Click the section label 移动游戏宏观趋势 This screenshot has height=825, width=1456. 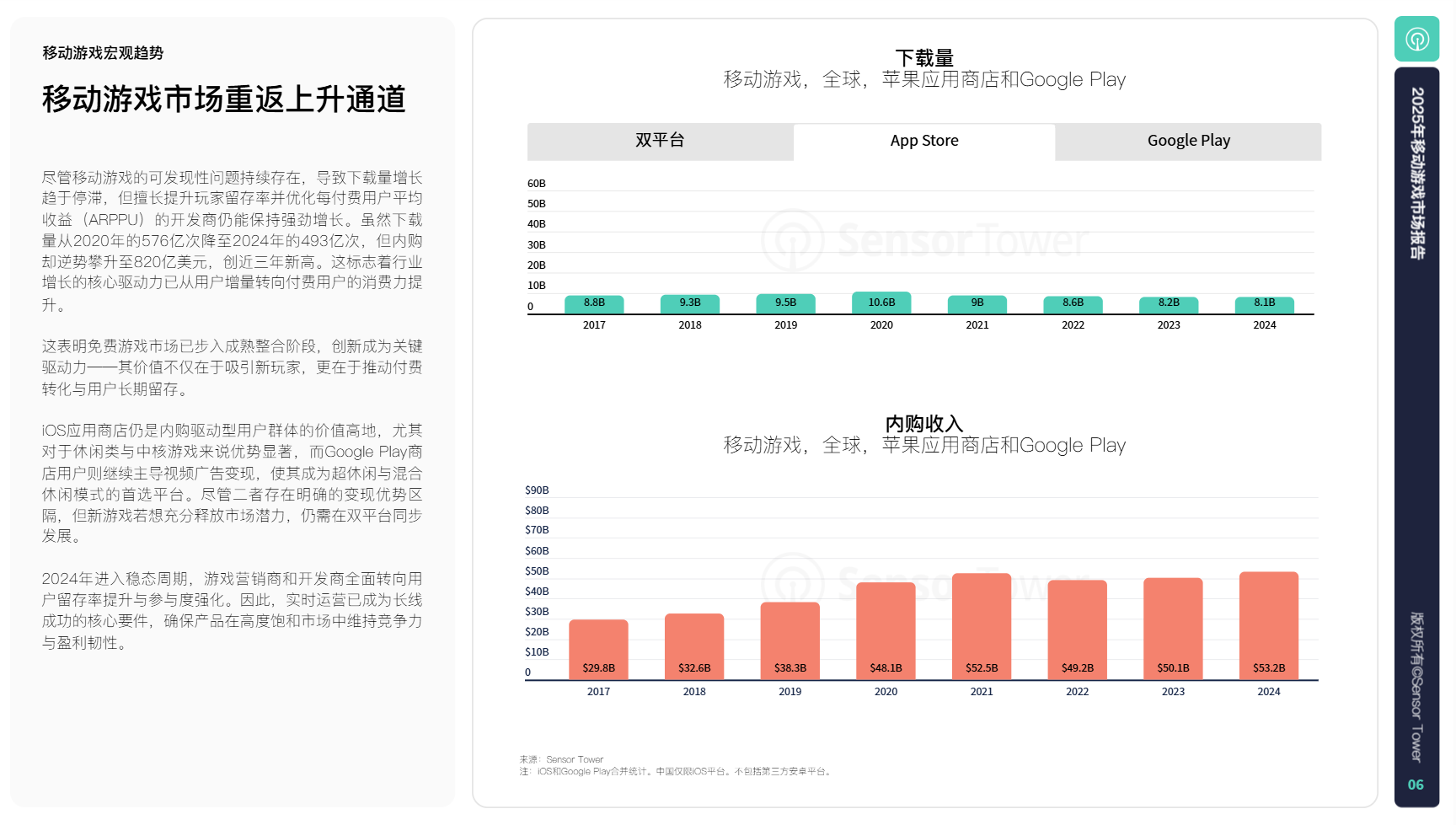pos(103,53)
